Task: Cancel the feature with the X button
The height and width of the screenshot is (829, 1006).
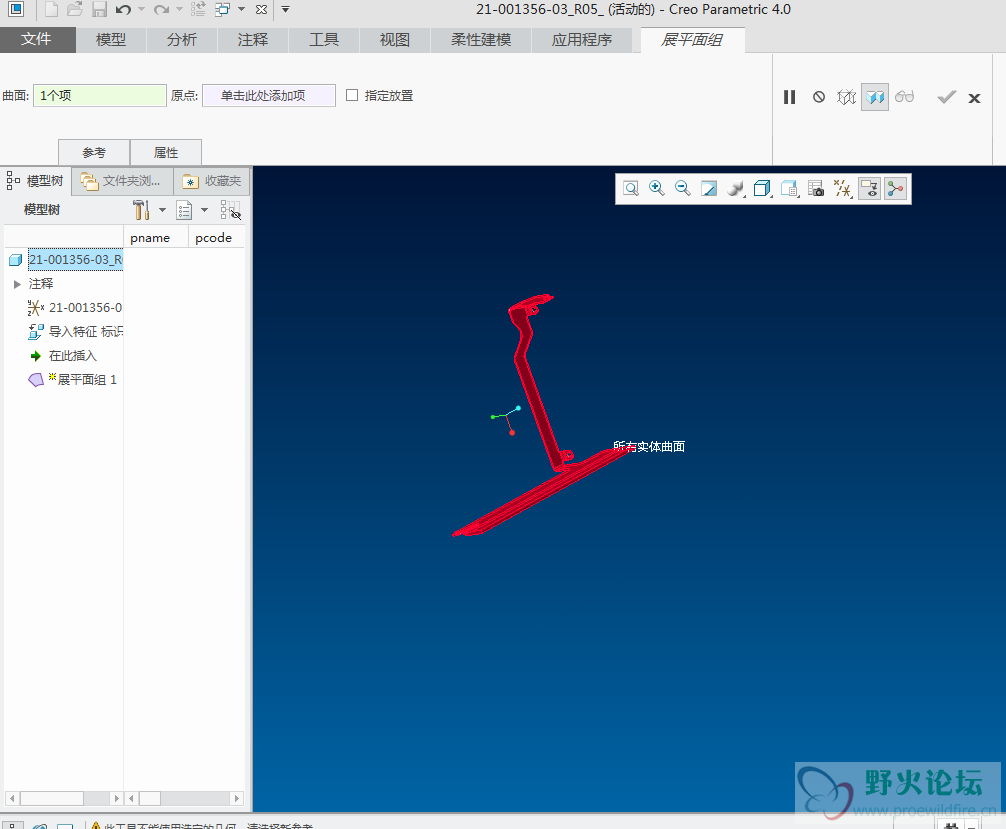Action: [x=975, y=98]
